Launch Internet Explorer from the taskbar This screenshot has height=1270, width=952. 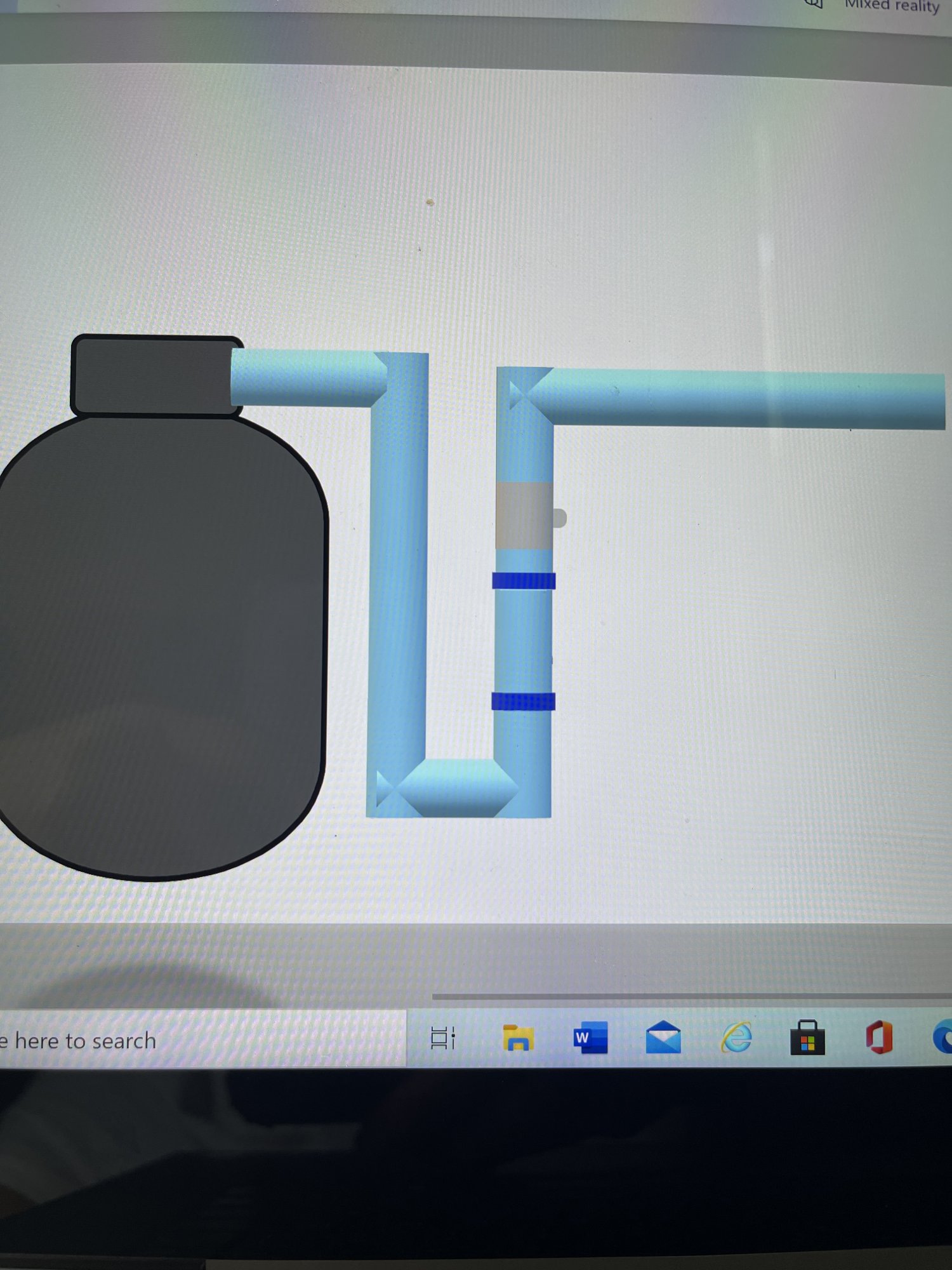coord(736,1037)
